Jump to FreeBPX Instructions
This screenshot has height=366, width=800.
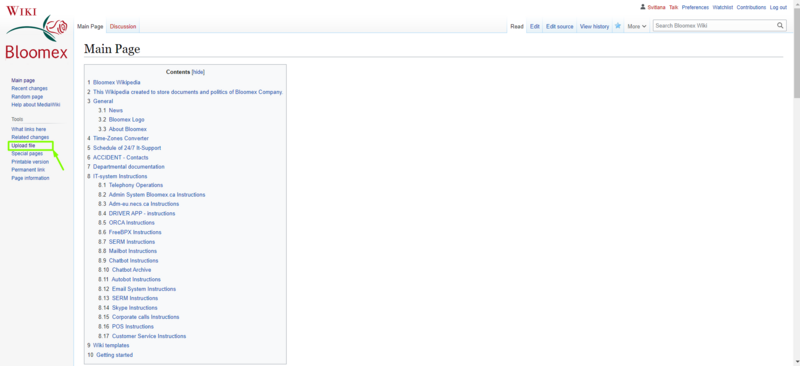click(135, 232)
